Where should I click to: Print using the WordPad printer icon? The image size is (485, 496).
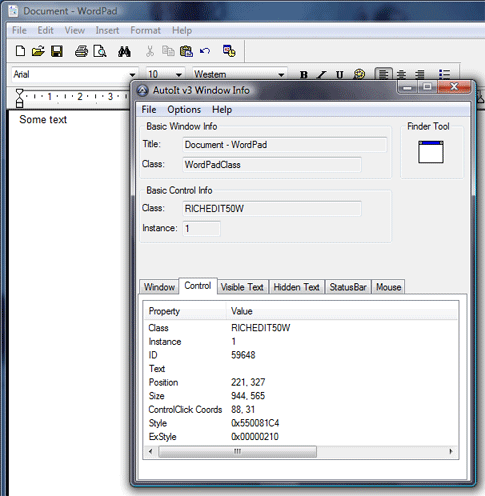click(81, 51)
